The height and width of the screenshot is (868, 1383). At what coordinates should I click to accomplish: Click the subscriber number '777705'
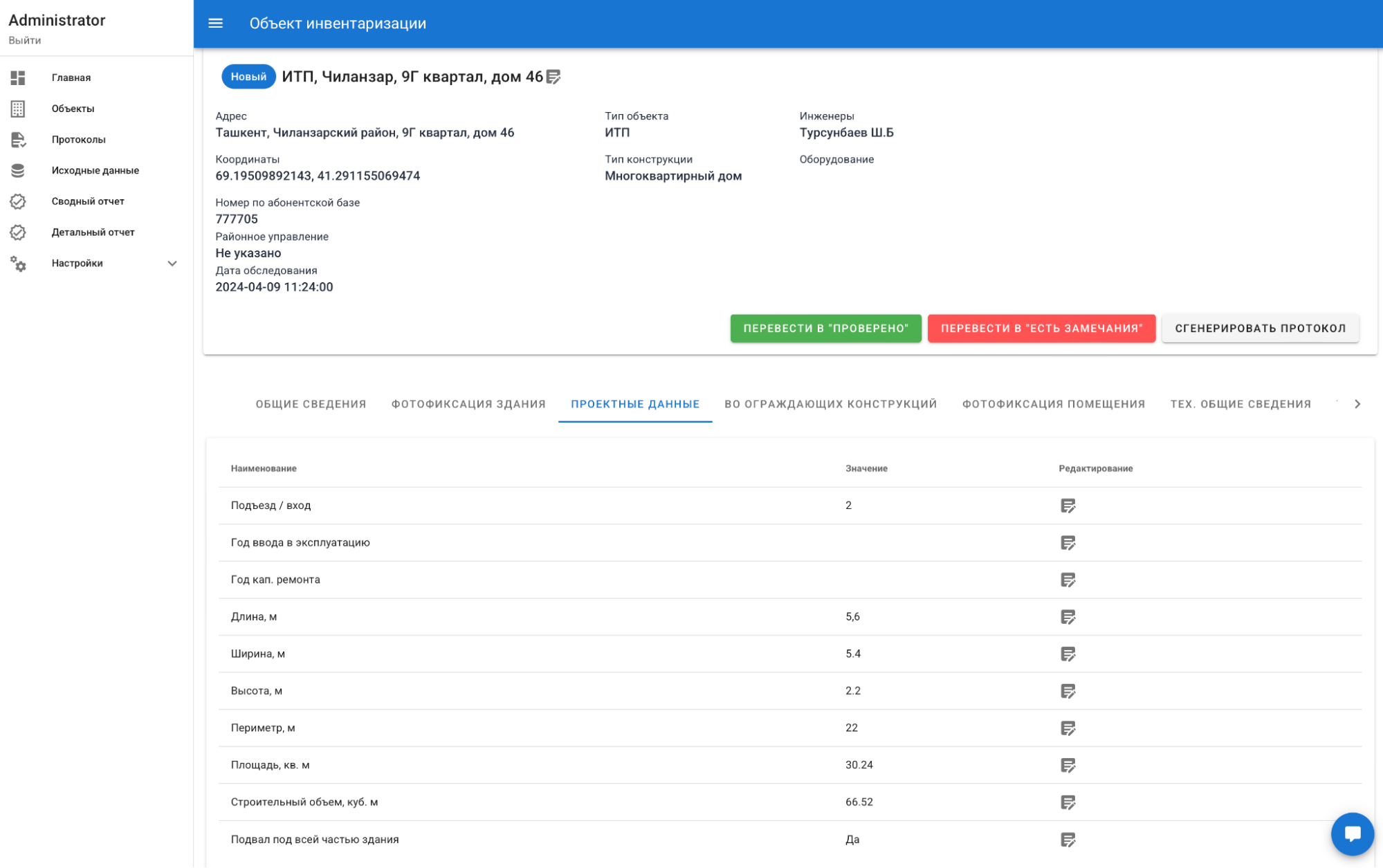coord(237,219)
